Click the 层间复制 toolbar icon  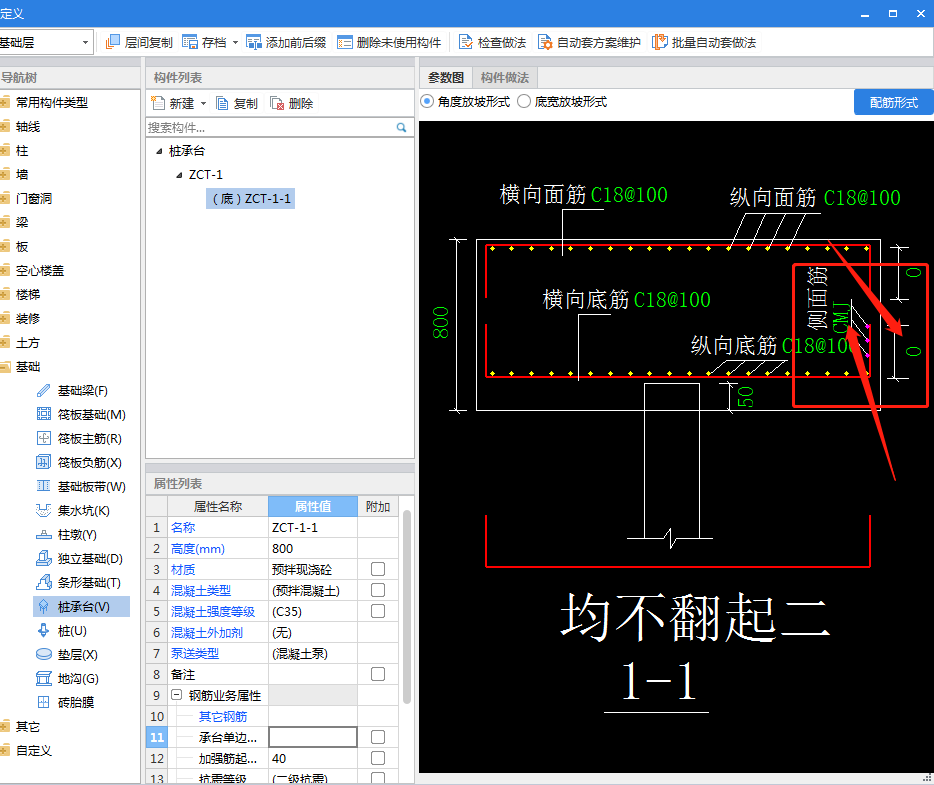pos(113,42)
